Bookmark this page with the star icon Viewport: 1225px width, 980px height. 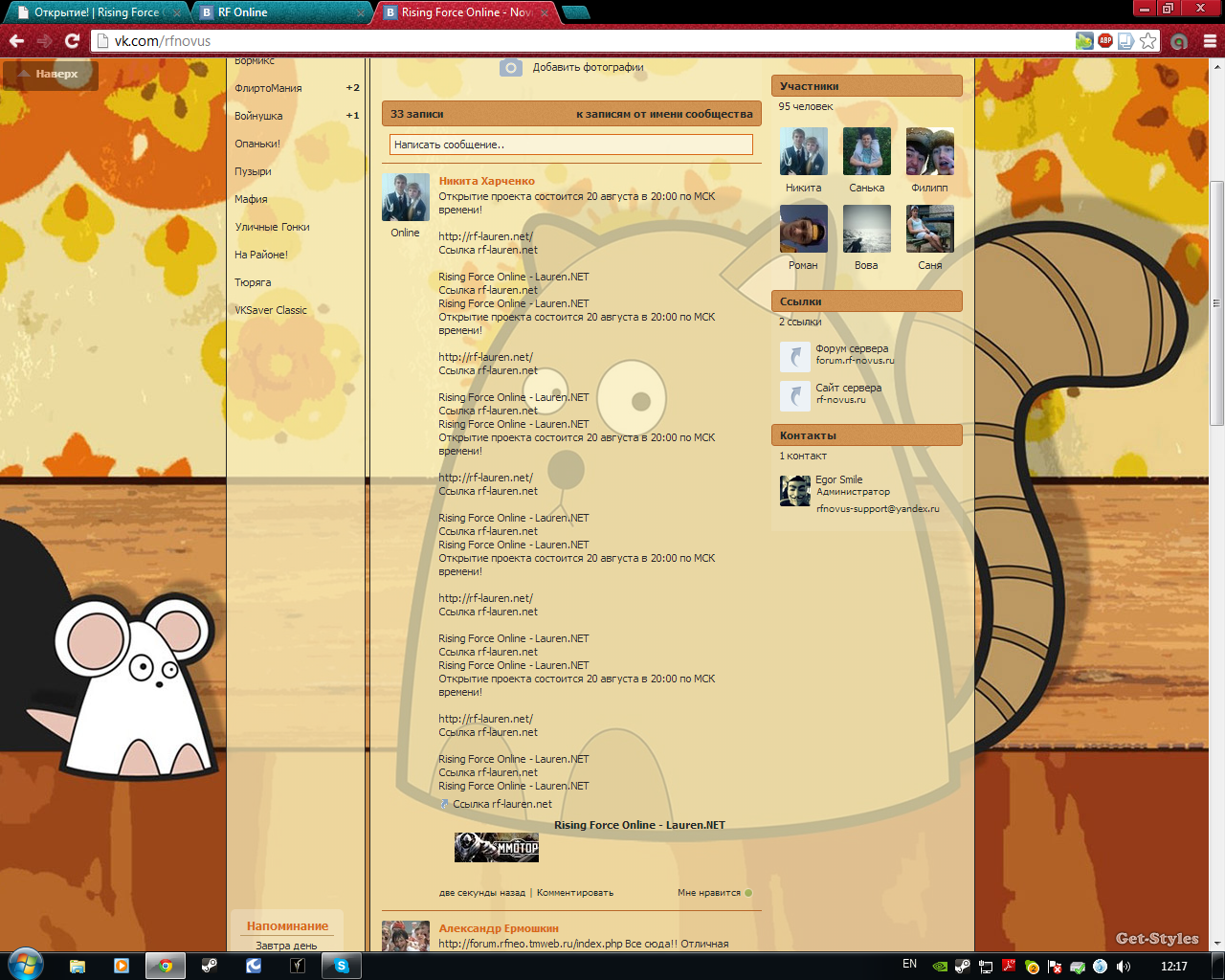(1148, 41)
